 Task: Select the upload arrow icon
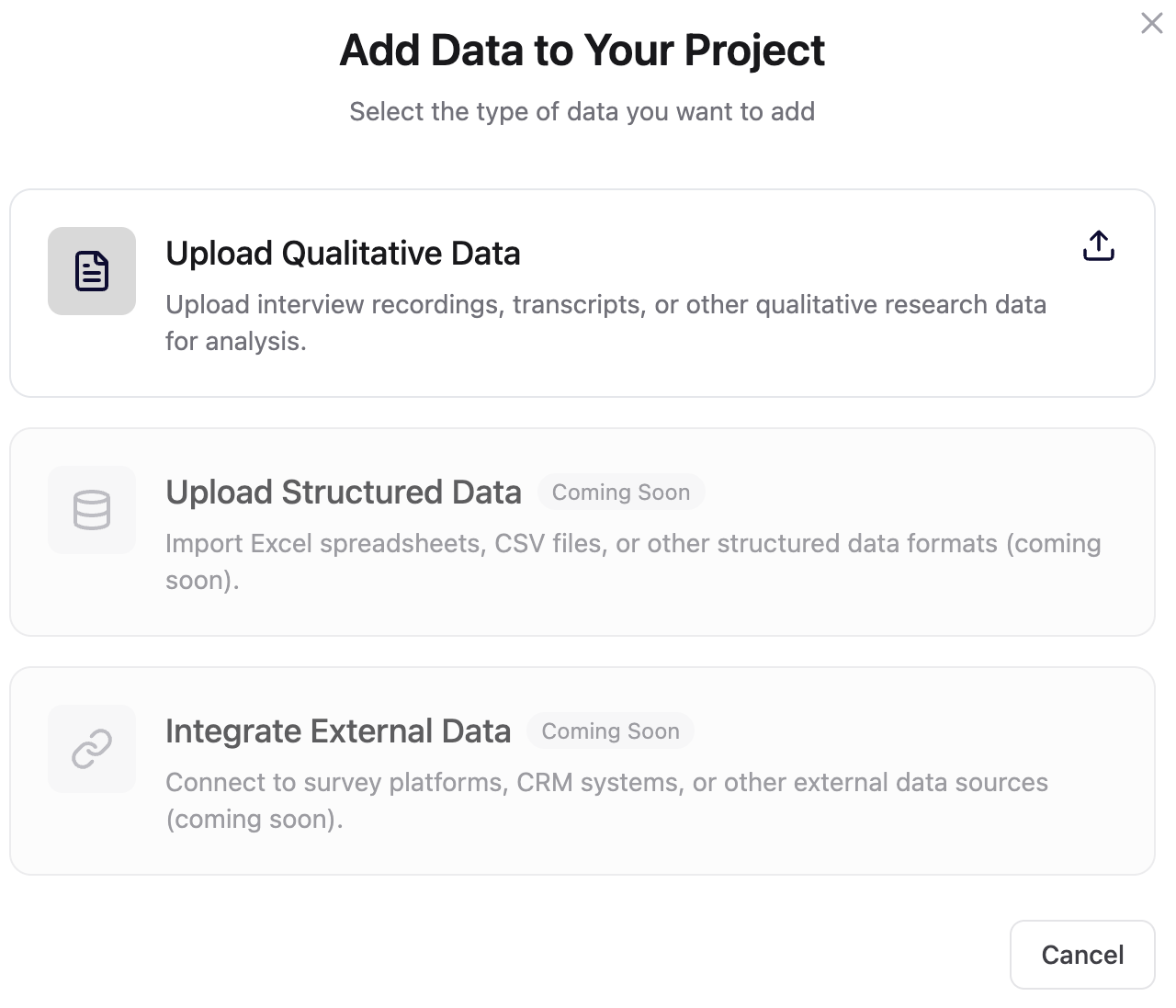(1098, 245)
